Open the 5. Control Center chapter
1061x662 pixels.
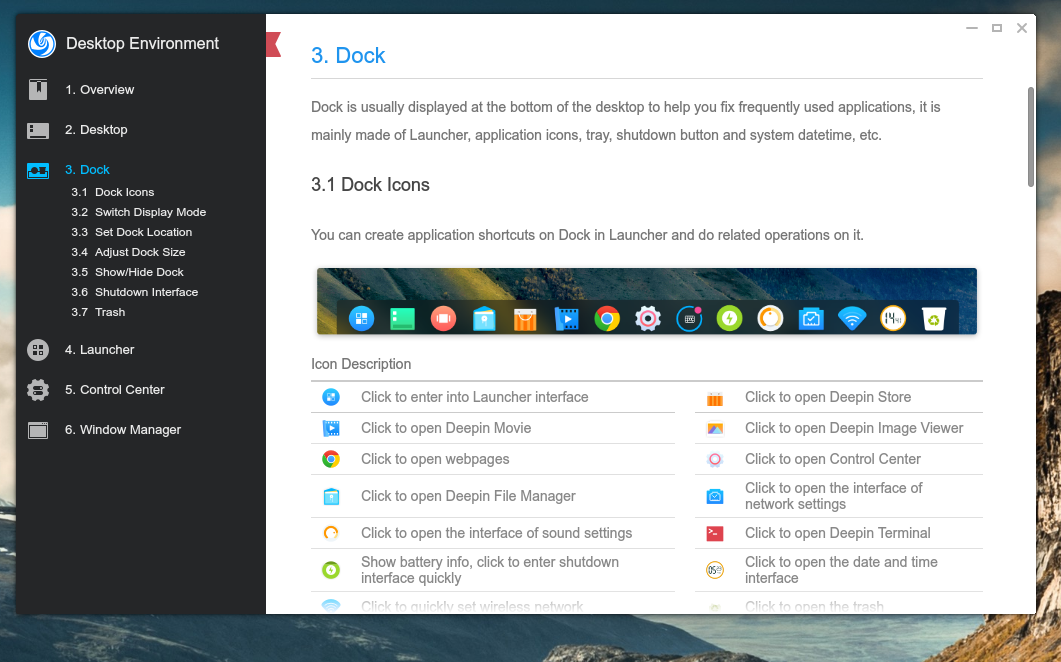tap(114, 389)
